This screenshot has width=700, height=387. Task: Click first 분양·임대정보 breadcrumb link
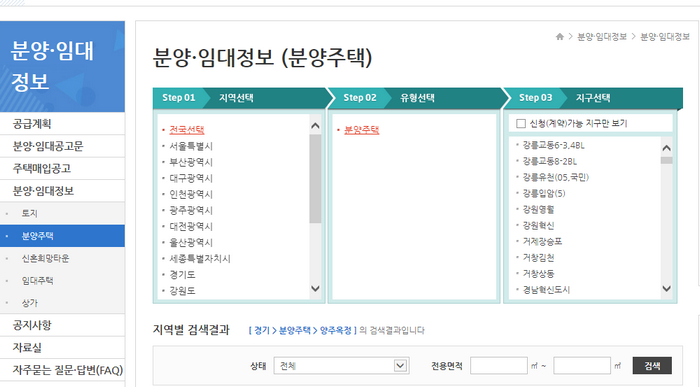pyautogui.click(x=602, y=37)
